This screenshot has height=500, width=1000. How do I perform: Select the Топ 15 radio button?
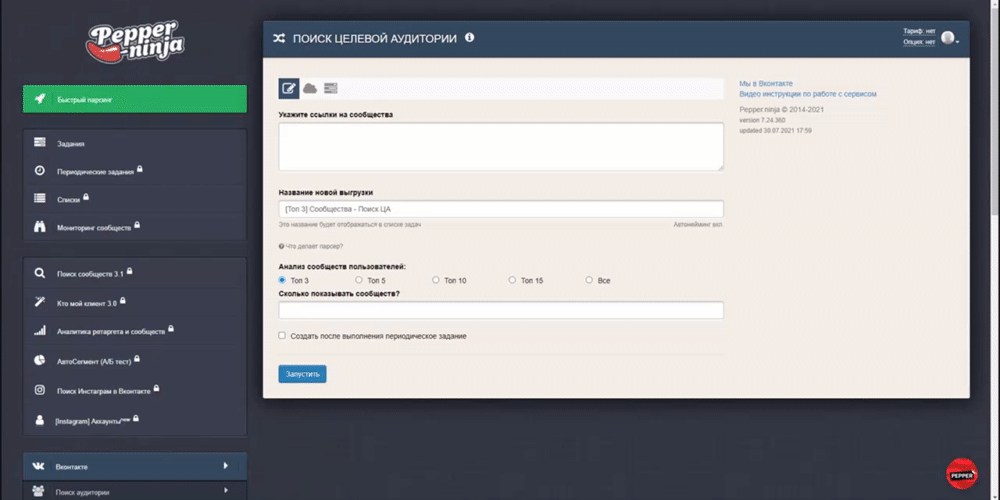click(x=512, y=280)
